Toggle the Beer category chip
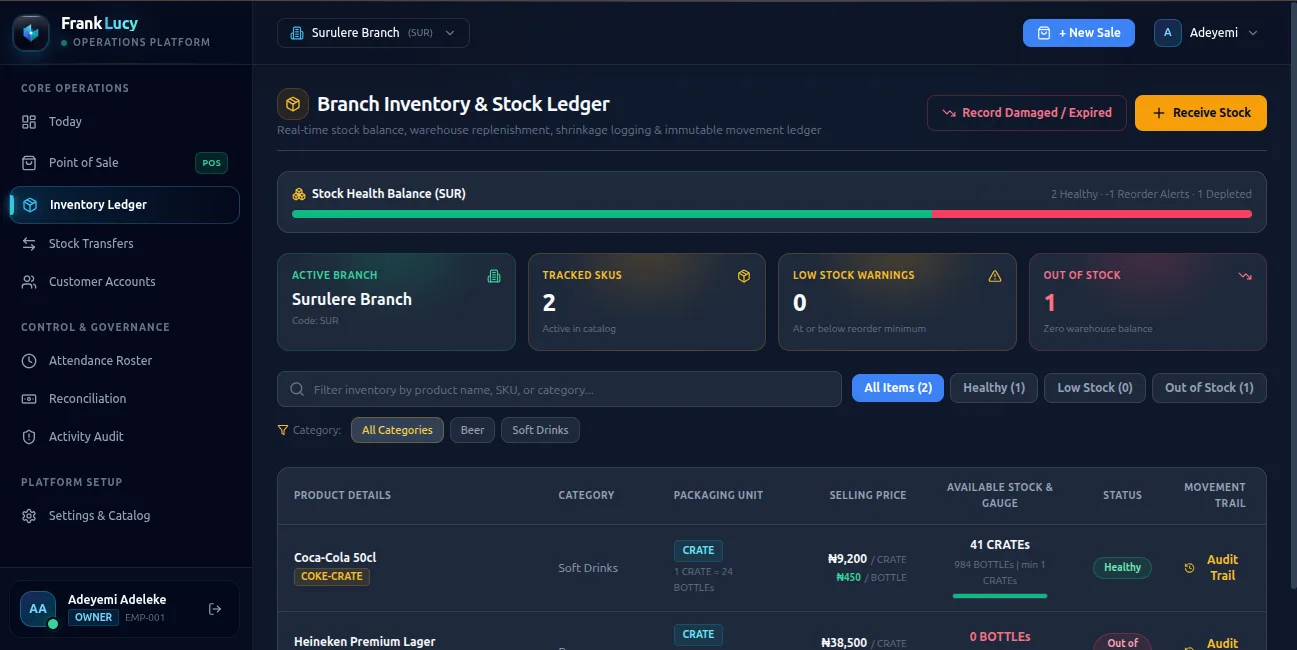 point(472,430)
